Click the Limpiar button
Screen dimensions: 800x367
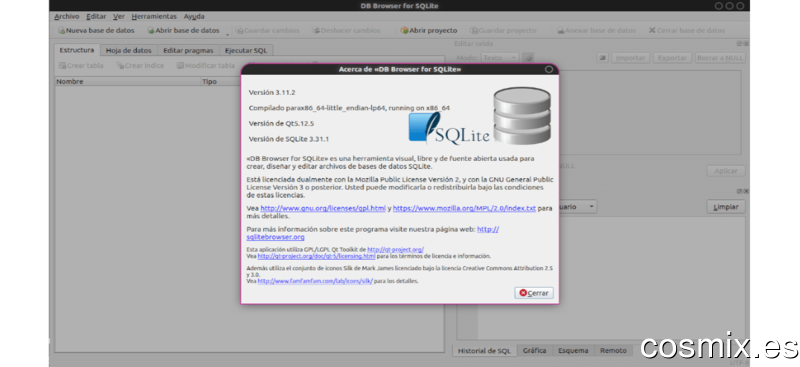[x=726, y=207]
